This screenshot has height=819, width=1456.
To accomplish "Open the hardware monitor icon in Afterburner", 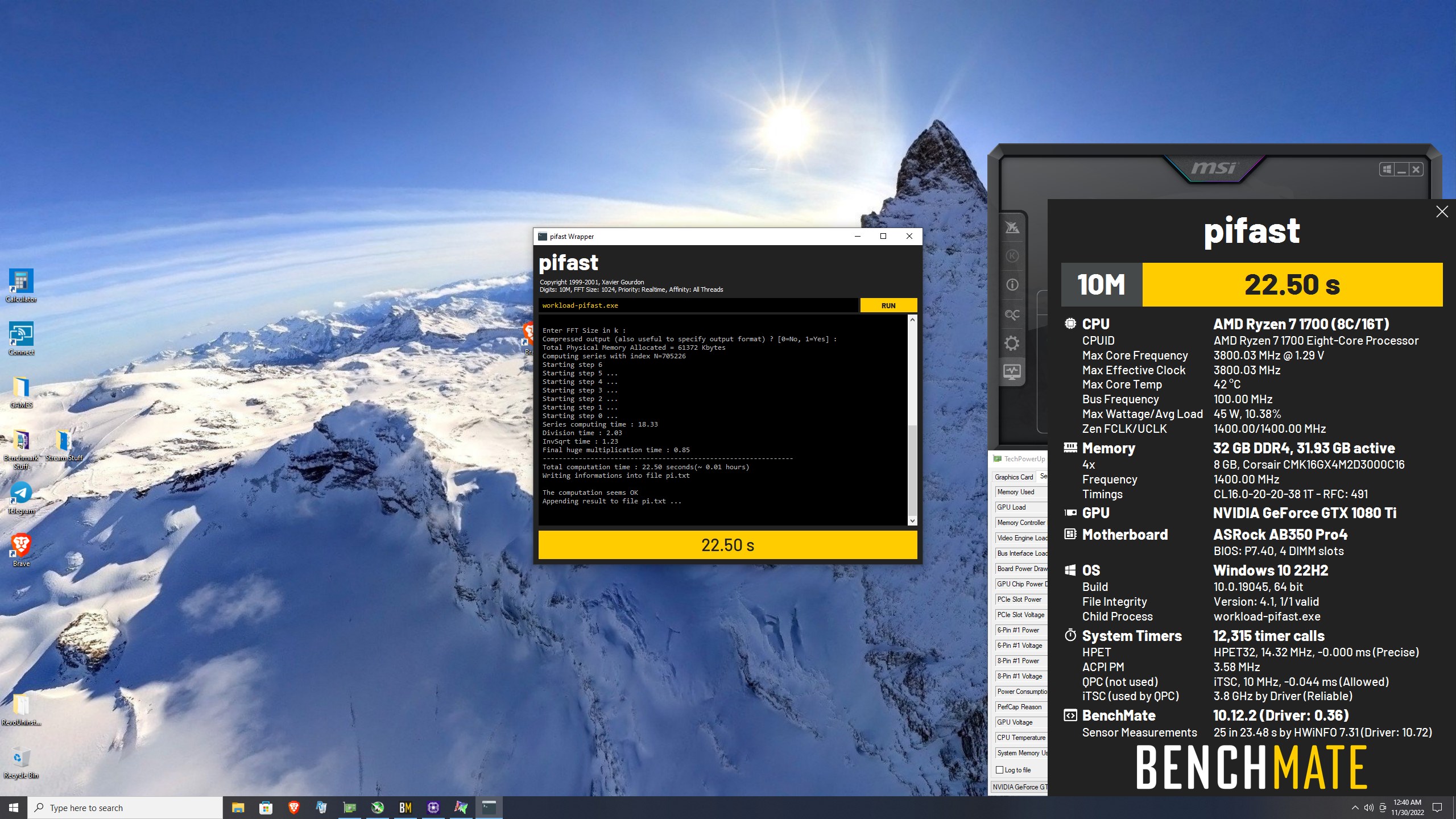I will (1012, 372).
